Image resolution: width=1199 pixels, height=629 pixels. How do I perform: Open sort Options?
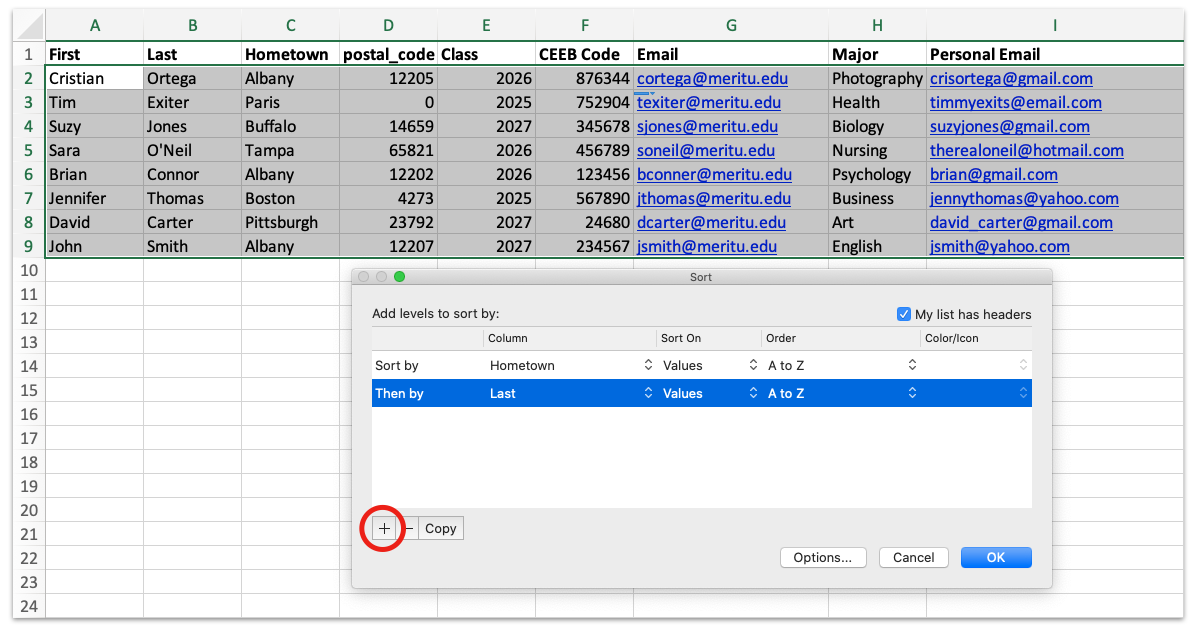pyautogui.click(x=822, y=558)
